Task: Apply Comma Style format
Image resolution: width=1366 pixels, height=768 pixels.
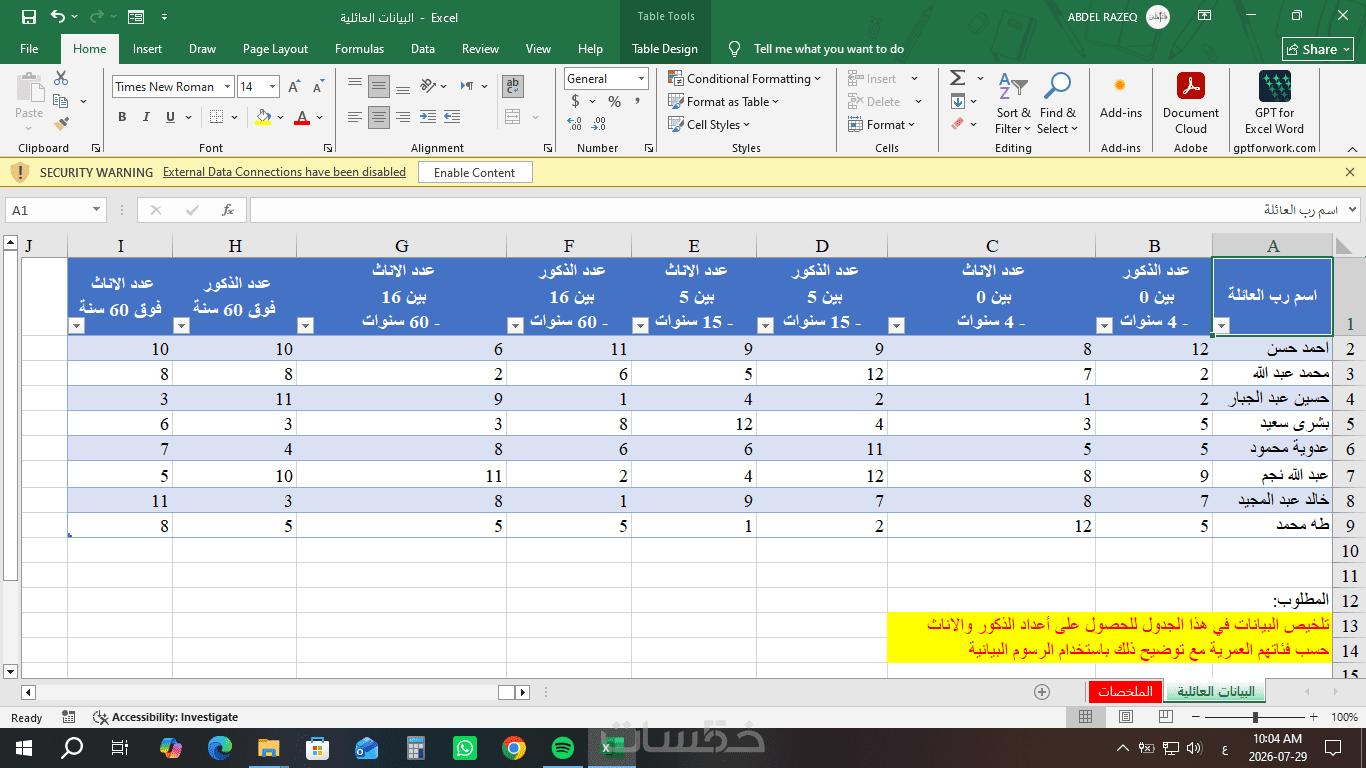Action: coord(638,101)
